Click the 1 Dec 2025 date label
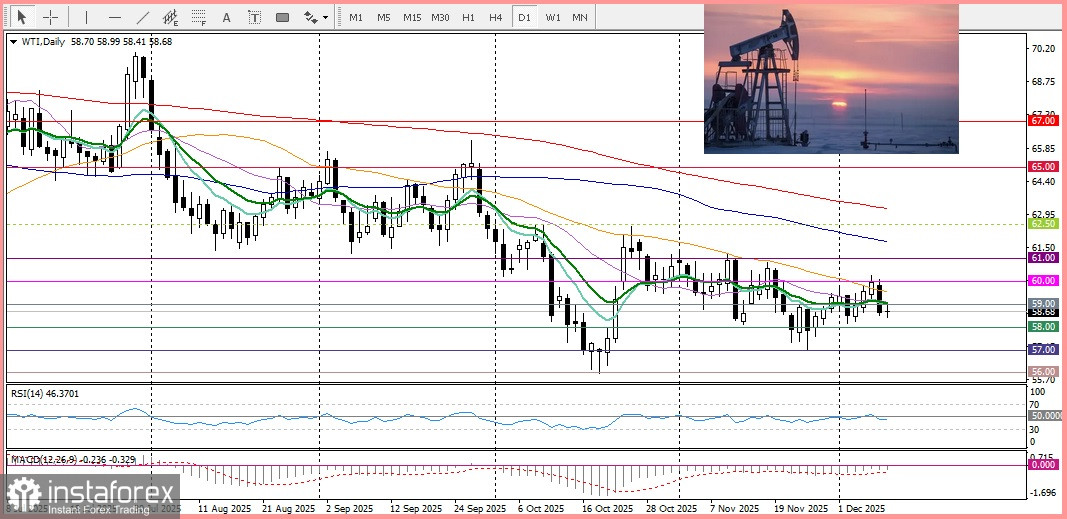 coord(861,508)
